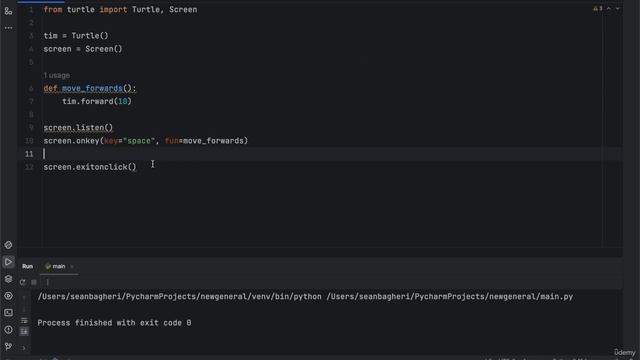Click the '1 usage' hint above move_forwards
Image resolution: width=640 pixels, height=360 pixels.
(57, 76)
